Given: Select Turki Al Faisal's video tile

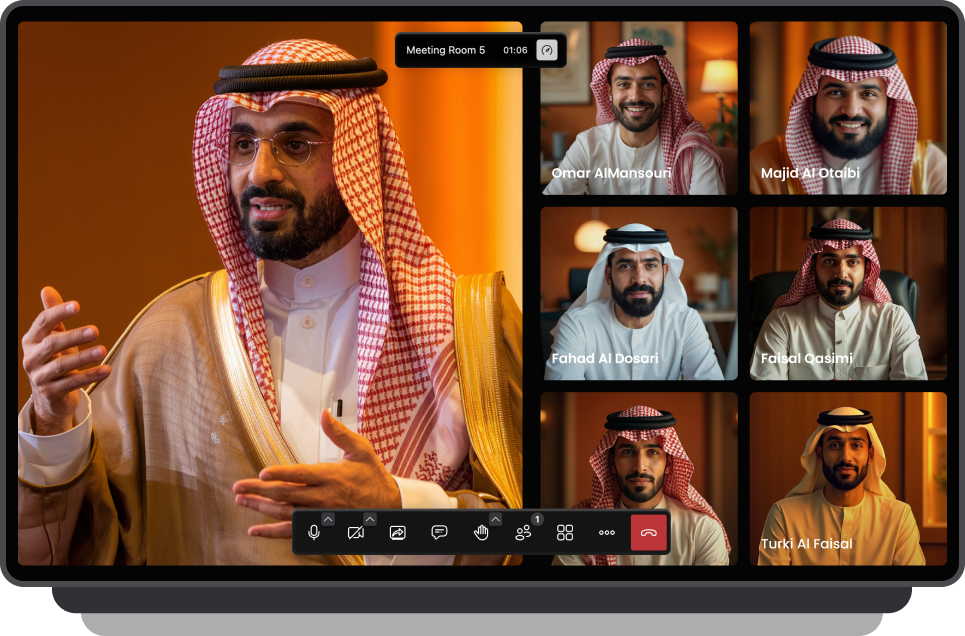Looking at the screenshot, I should click(x=848, y=478).
